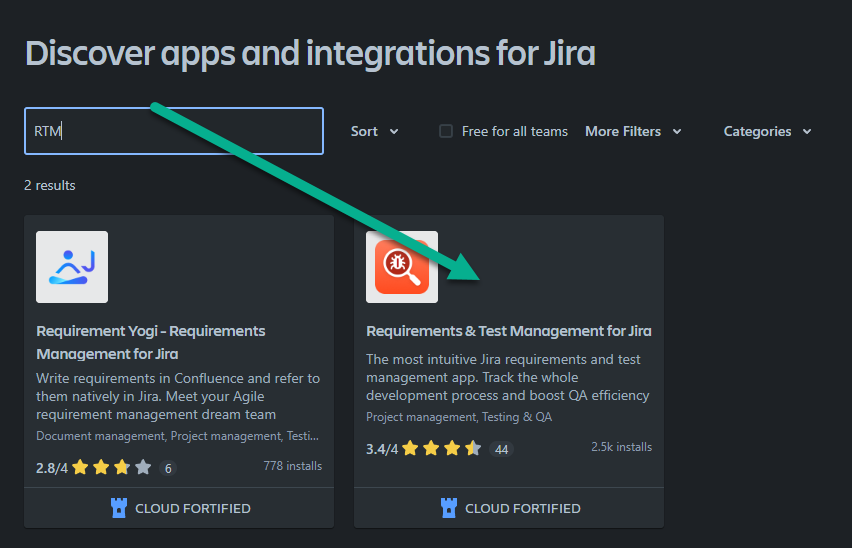Screen dimensions: 852x548
Task: Click Cloud Fortified castle icon on RTM card
Action: [449, 508]
